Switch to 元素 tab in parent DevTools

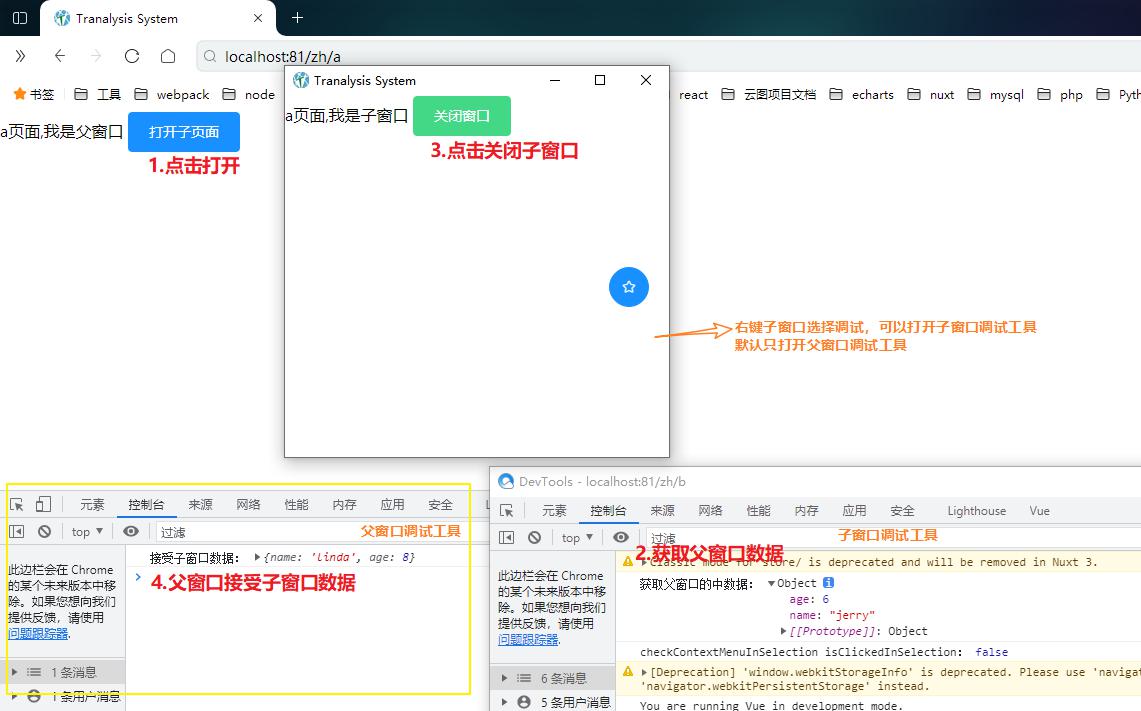tap(92, 504)
